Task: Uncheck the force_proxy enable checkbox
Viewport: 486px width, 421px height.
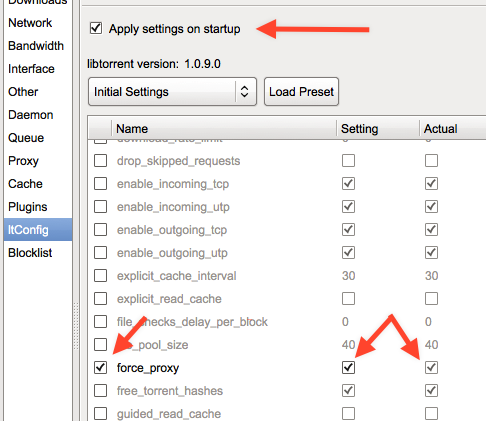Action: coord(100,368)
